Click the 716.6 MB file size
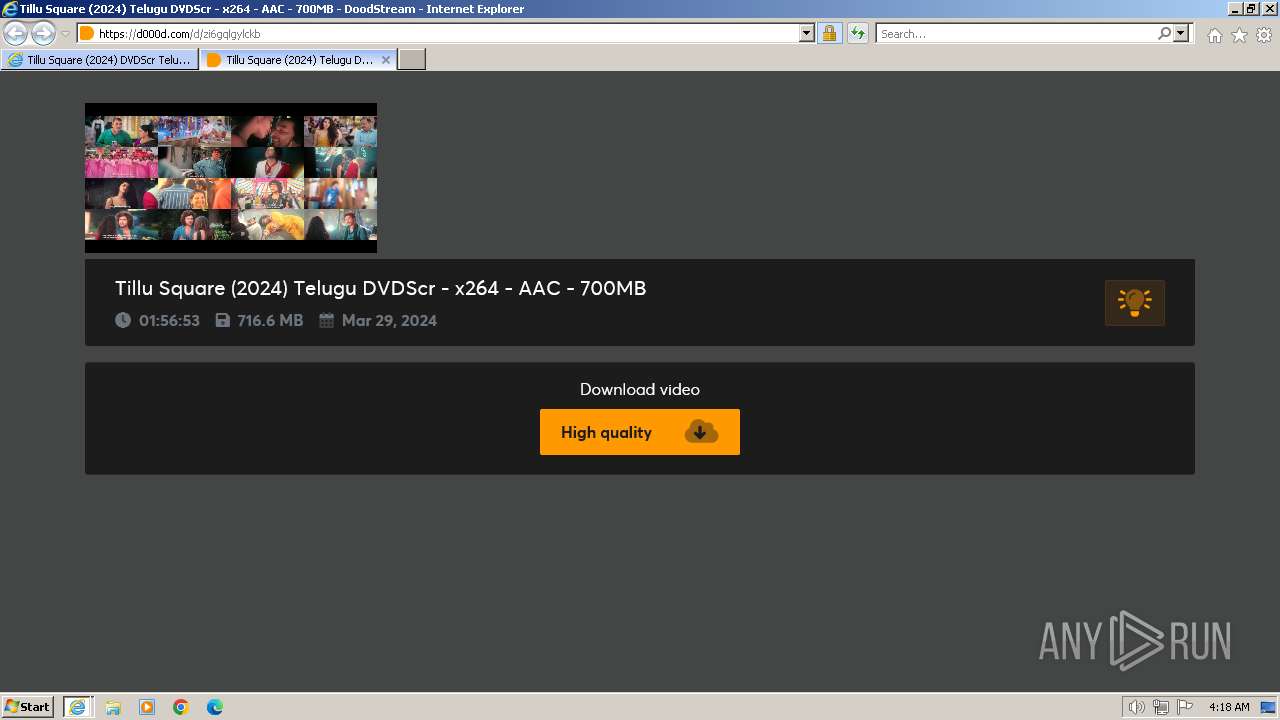 tap(270, 321)
